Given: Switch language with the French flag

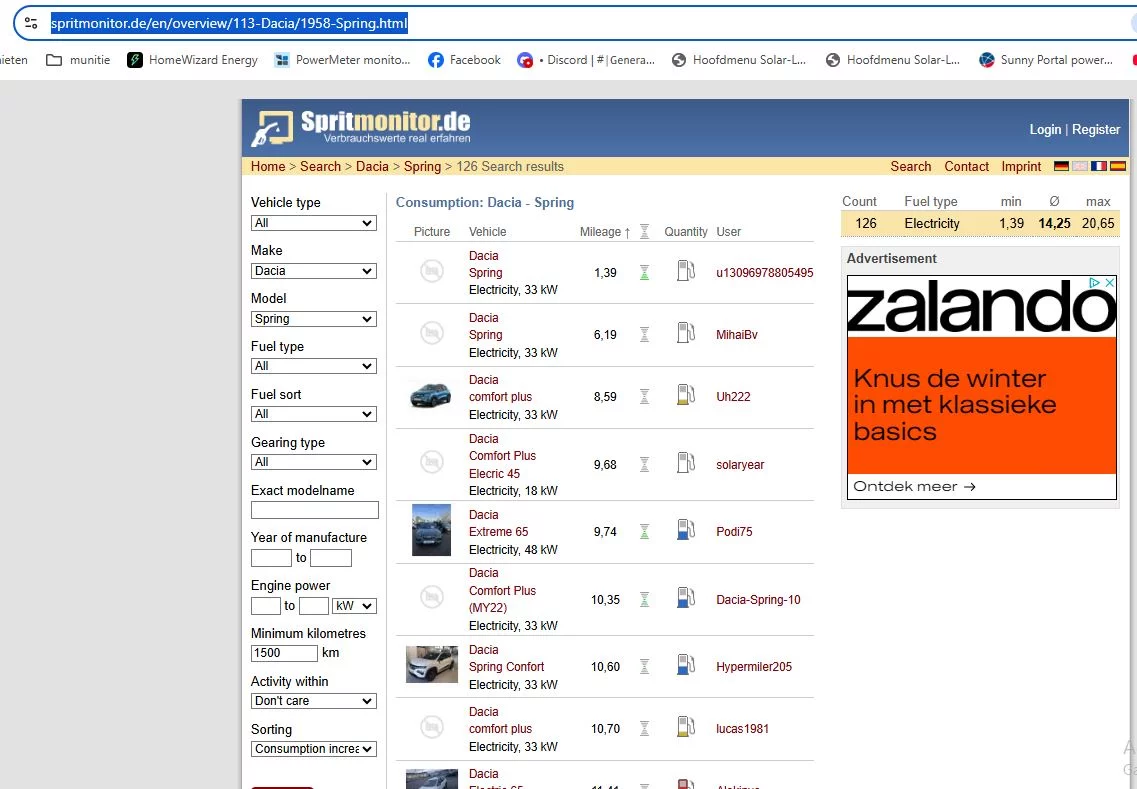Looking at the screenshot, I should [1099, 167].
